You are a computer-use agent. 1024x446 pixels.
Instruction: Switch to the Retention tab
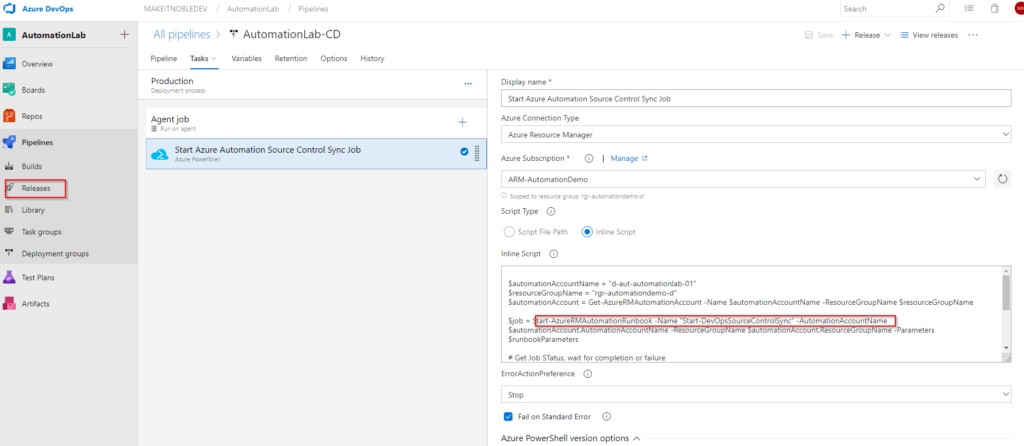point(291,58)
